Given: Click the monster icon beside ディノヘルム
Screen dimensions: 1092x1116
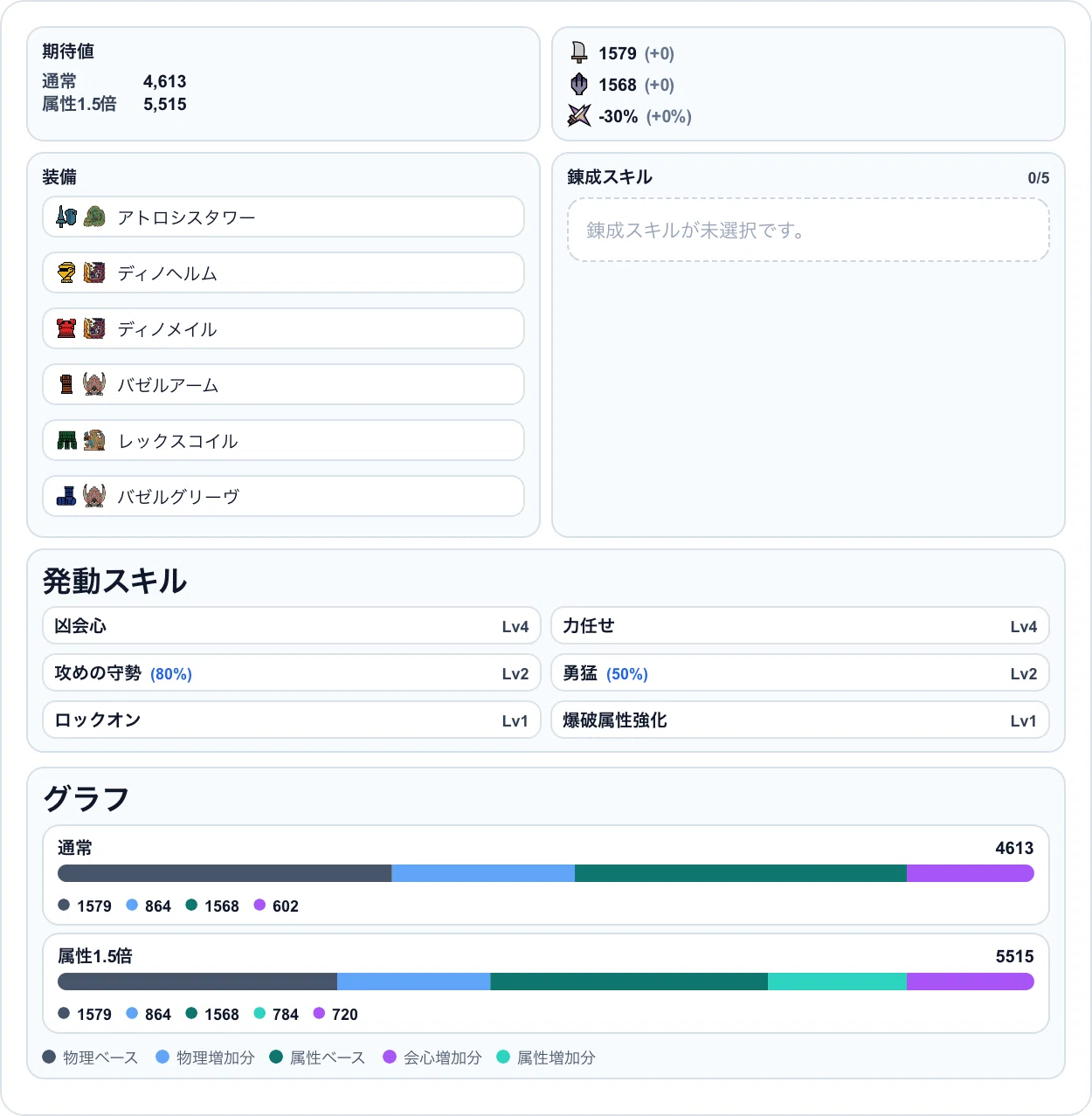Looking at the screenshot, I should [x=94, y=272].
